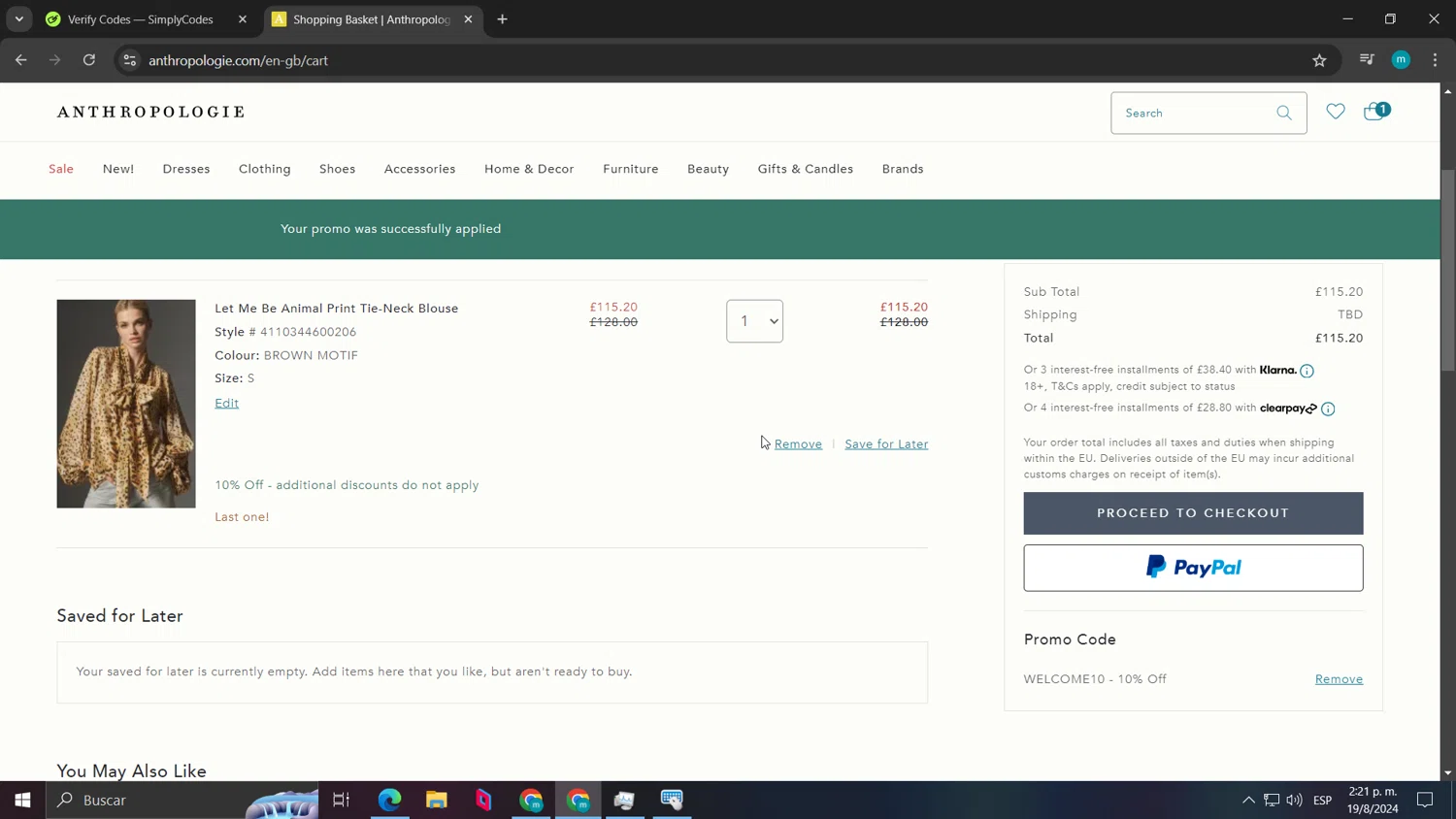The image size is (1456, 819).
Task: Open the wishlist heart icon
Action: pyautogui.click(x=1336, y=112)
